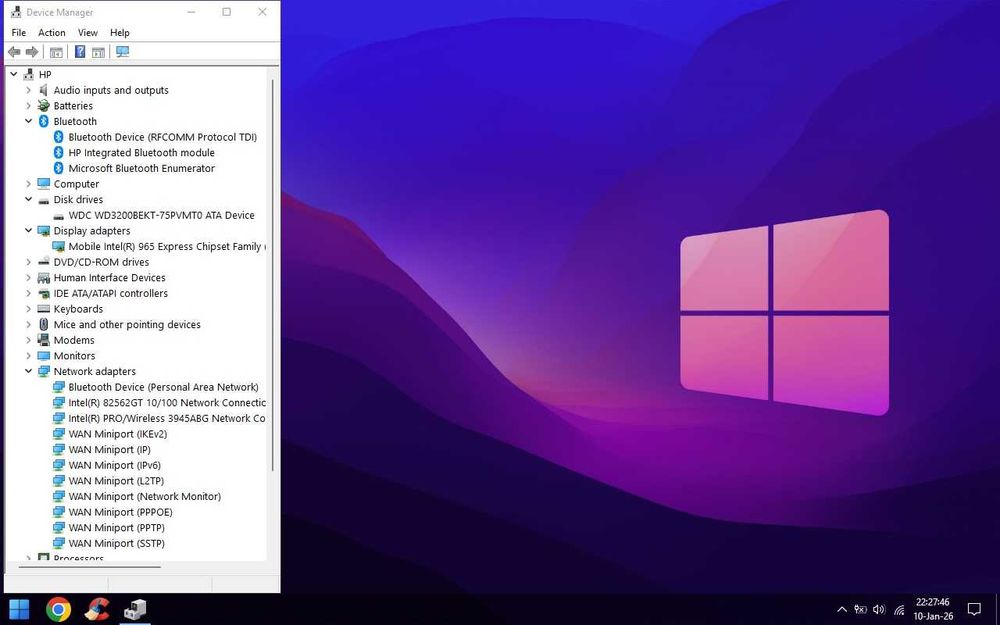Open the File menu
Image resolution: width=1000 pixels, height=625 pixels.
[x=18, y=33]
